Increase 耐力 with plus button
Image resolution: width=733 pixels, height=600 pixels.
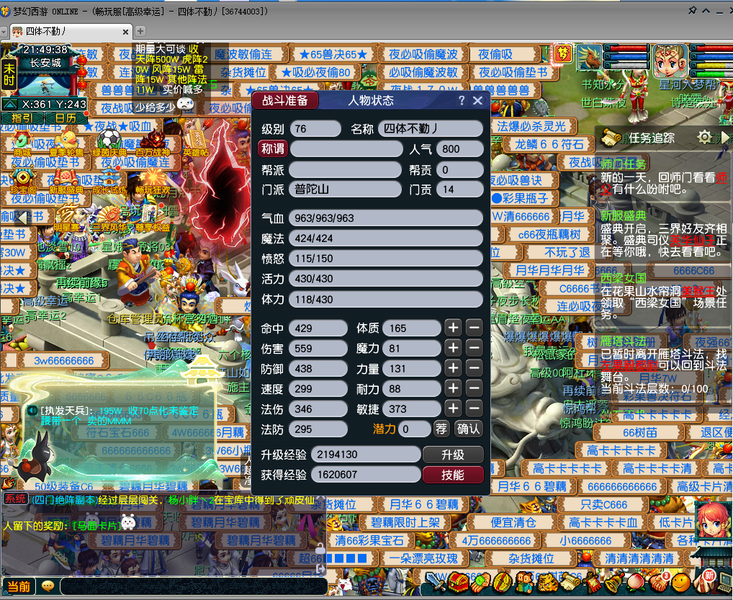tap(453, 388)
